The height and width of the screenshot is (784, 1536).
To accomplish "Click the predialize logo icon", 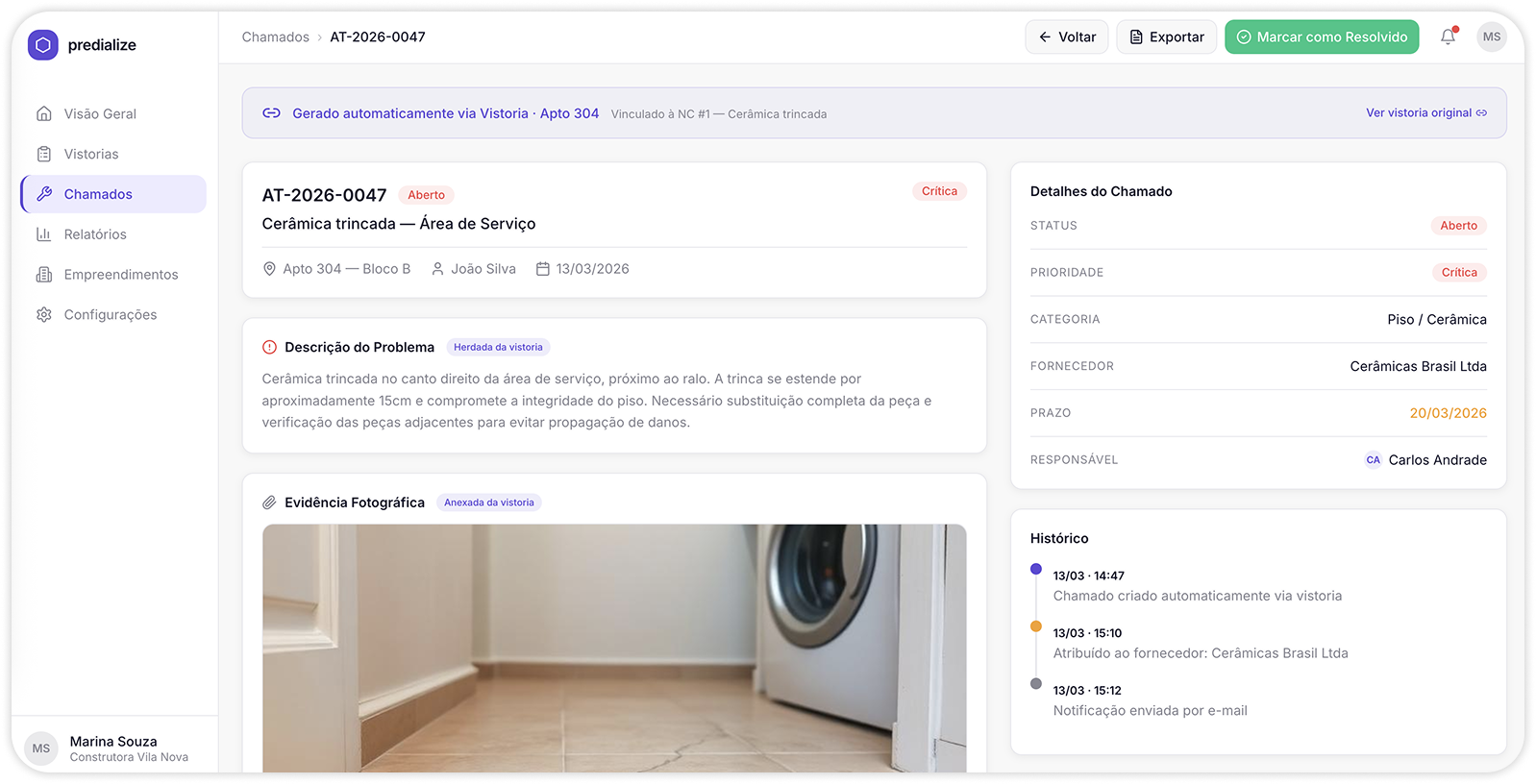I will (43, 45).
